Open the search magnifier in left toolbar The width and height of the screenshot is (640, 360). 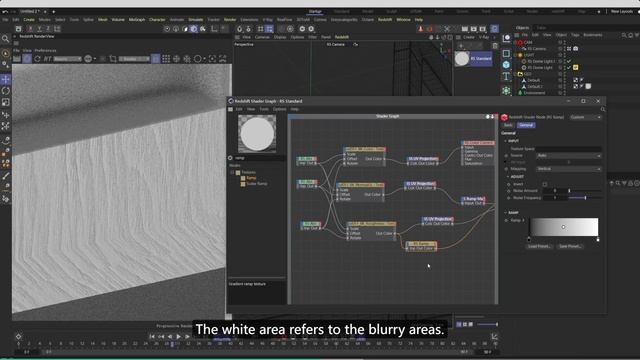pyautogui.click(x=6, y=39)
